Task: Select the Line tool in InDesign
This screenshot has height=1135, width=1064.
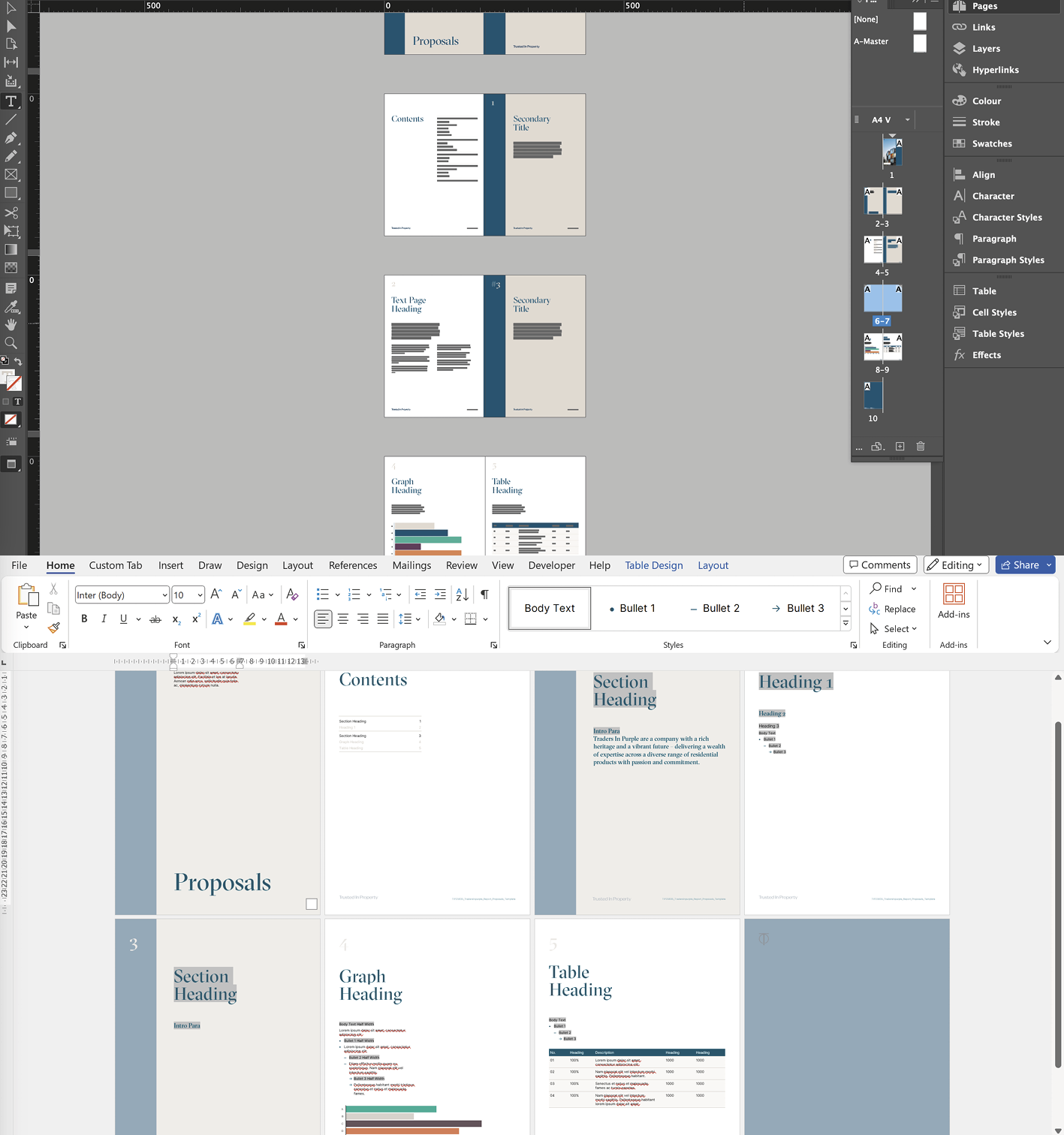Action: pyautogui.click(x=11, y=119)
